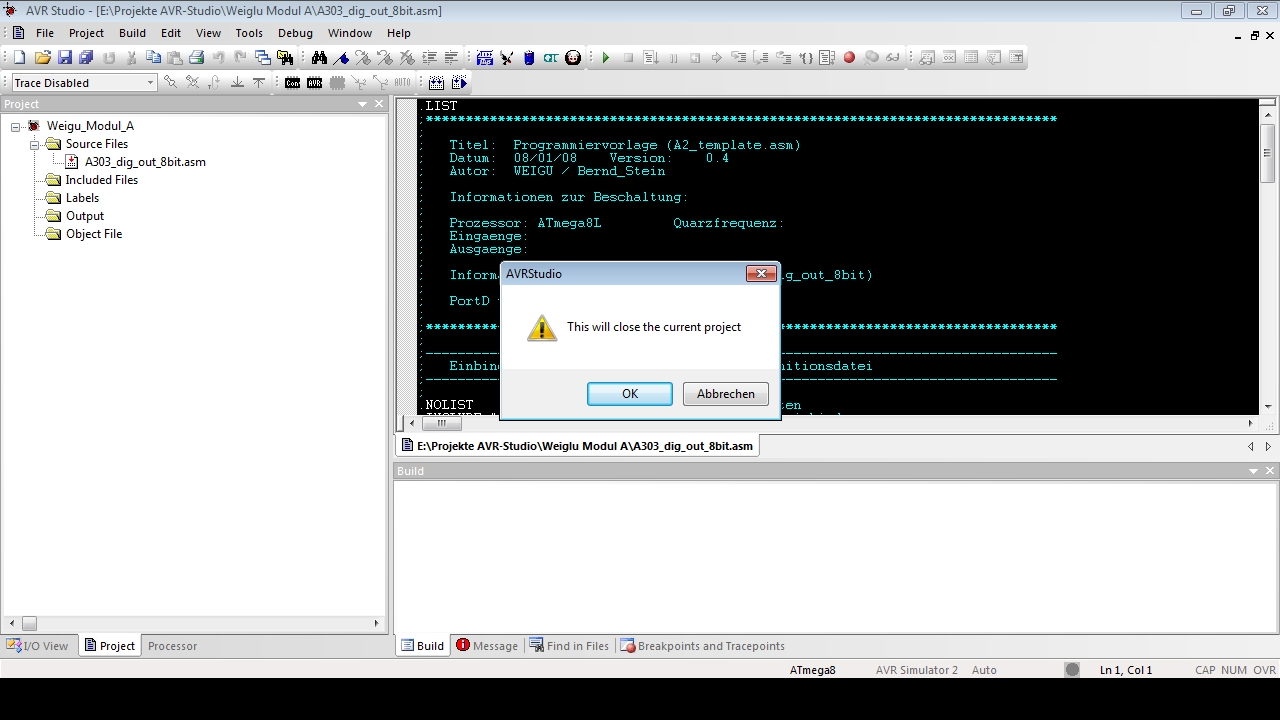Screen dimensions: 1280x720
Task: Click the teal QT icon
Action: pyautogui.click(x=551, y=58)
